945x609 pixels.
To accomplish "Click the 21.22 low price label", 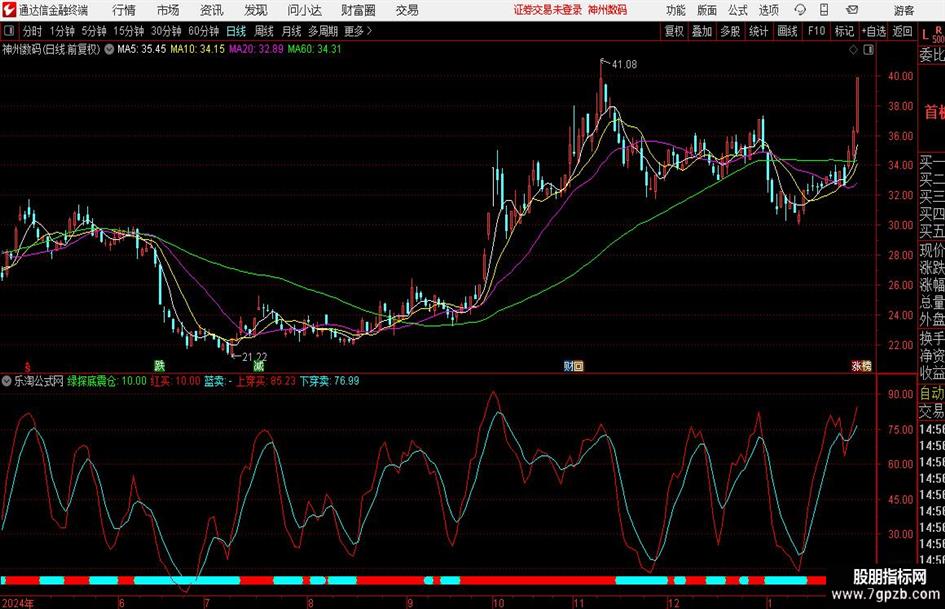I will click(254, 357).
